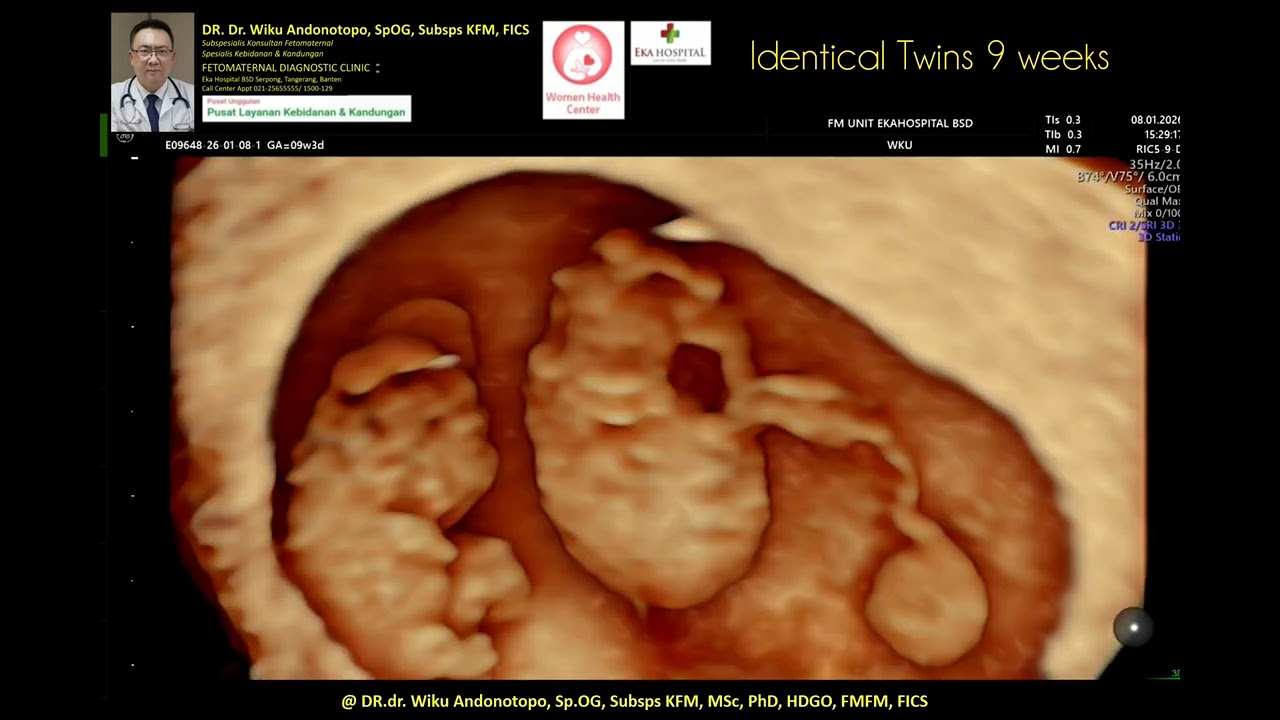
Task: Click the 'Mix 0/100' setting text
Action: (1155, 213)
